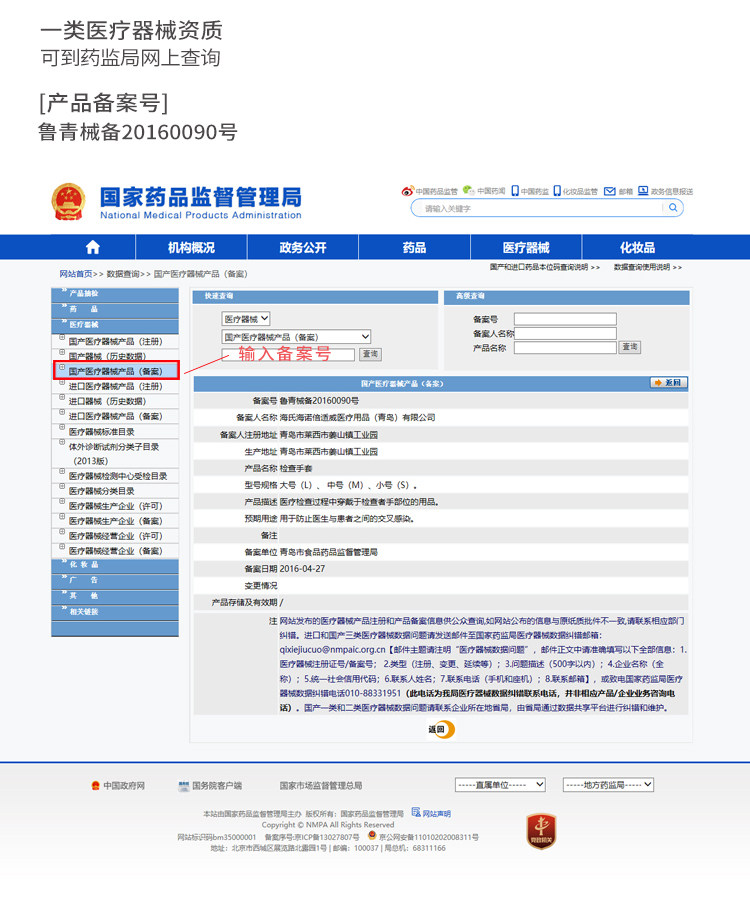Click the 备案号 field in 高级查询
This screenshot has width=750, height=900.
point(565,319)
